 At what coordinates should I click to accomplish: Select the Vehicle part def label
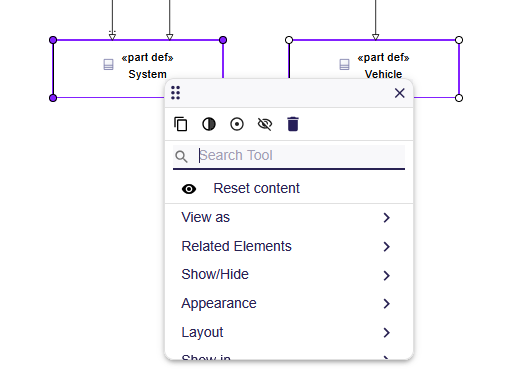(x=383, y=74)
